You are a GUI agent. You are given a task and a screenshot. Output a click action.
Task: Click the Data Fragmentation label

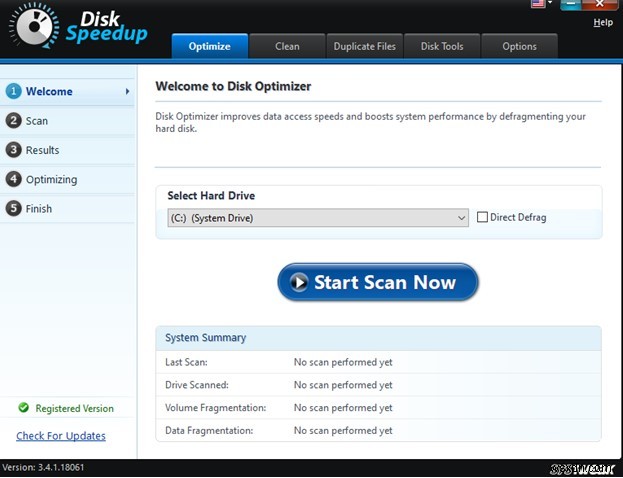click(x=209, y=430)
